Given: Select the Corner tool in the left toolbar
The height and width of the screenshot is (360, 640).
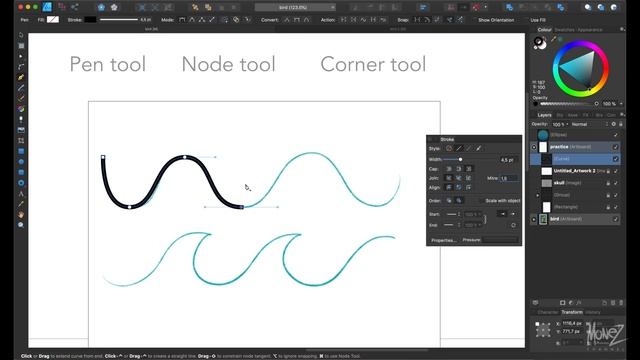Looking at the screenshot, I should click(21, 67).
